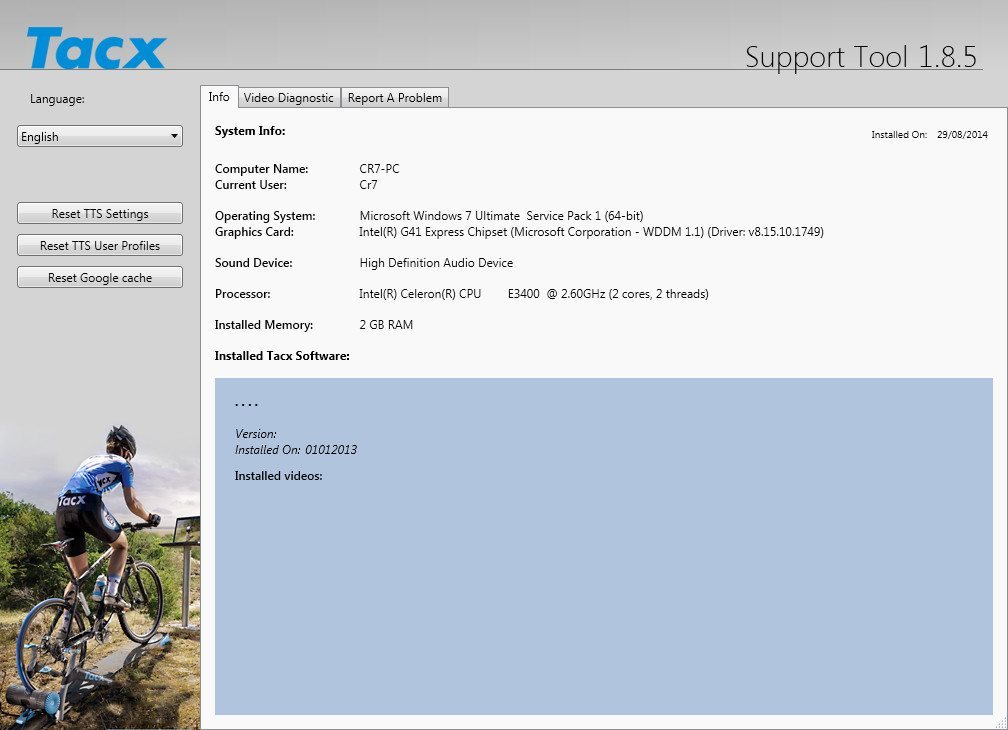The height and width of the screenshot is (730, 1008).
Task: Select the Microsoft Windows 7 Ultimate text
Action: point(501,216)
